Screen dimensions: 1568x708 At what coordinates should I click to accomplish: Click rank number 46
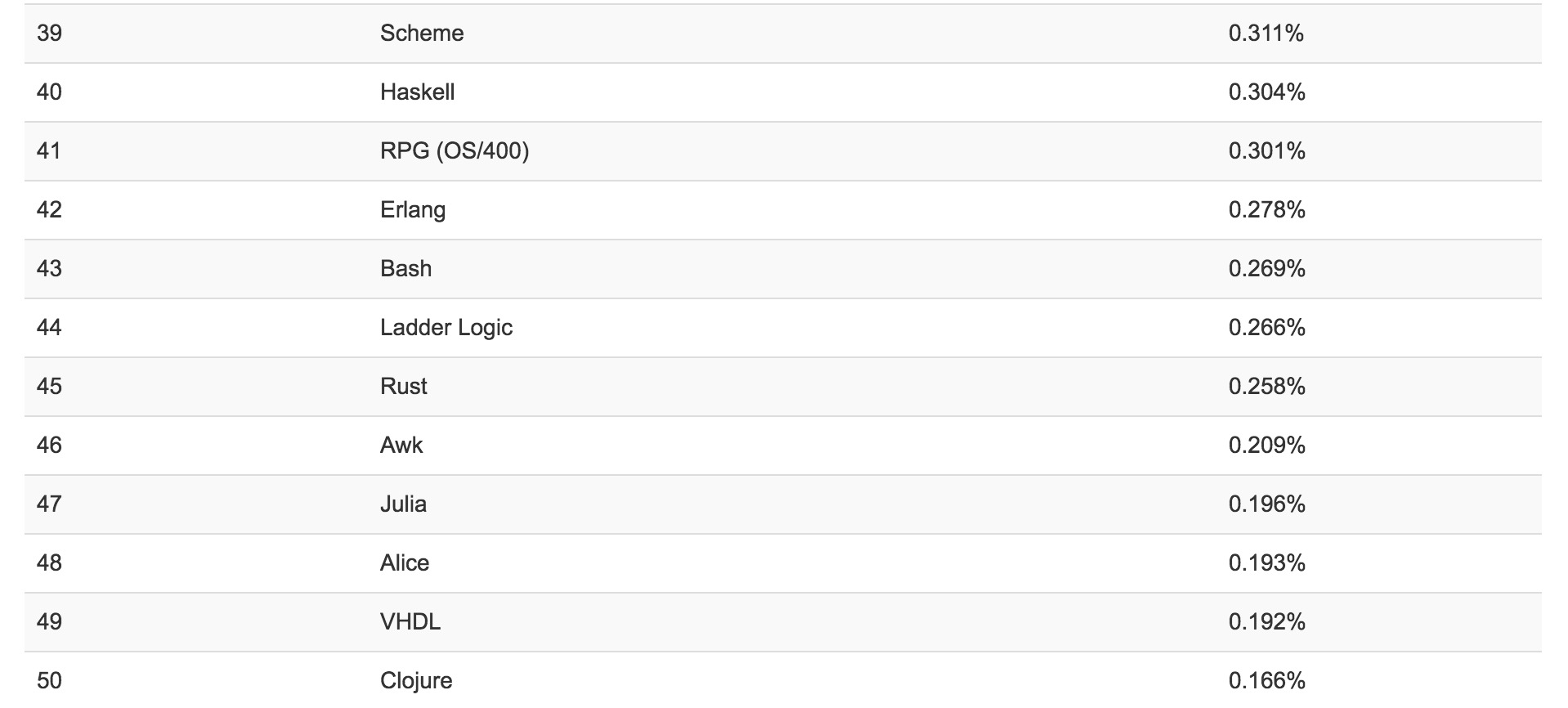point(49,446)
